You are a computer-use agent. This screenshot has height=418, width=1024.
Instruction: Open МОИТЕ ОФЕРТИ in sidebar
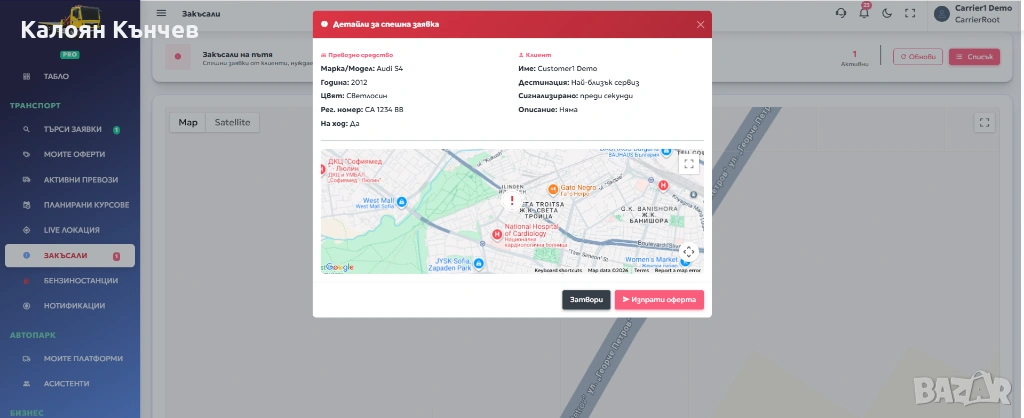pos(70,154)
